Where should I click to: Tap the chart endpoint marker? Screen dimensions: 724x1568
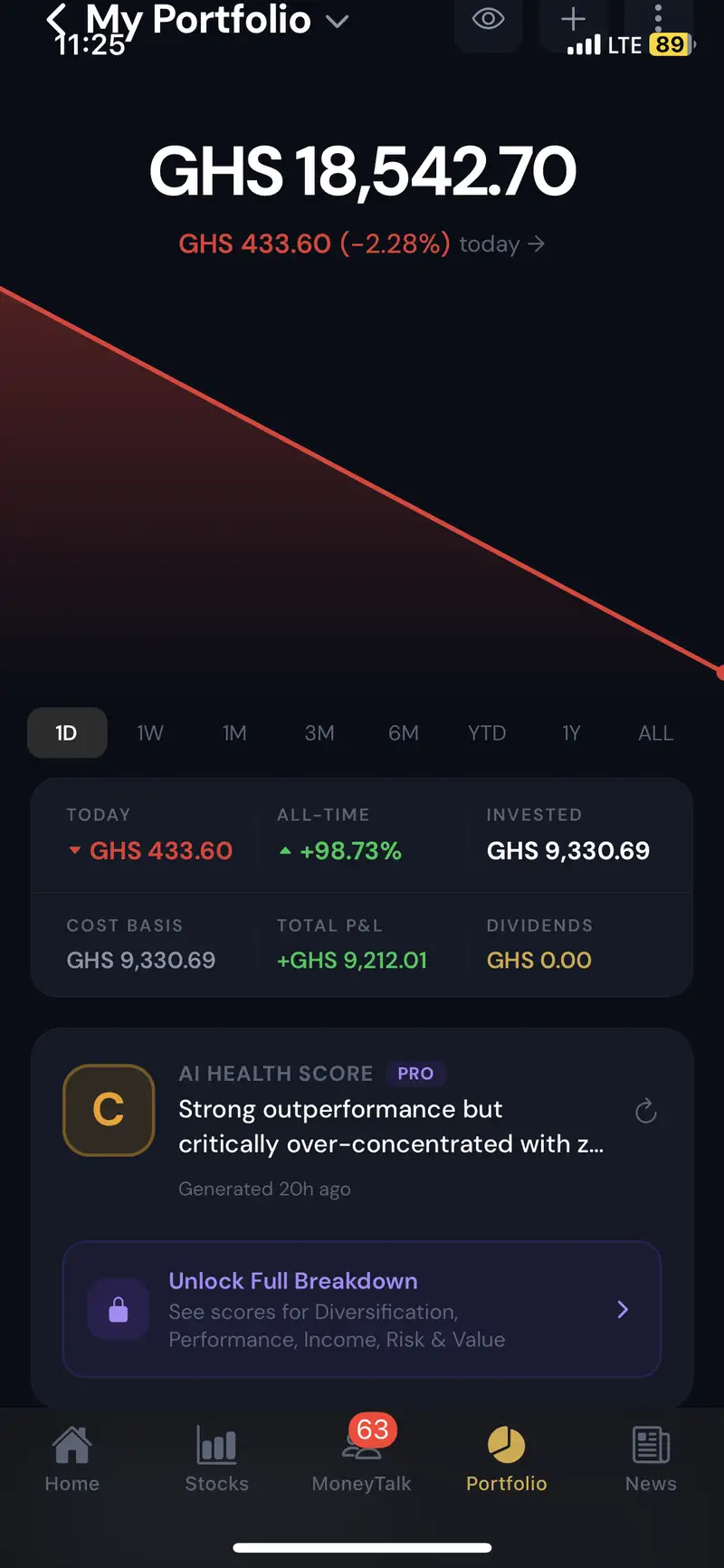point(720,672)
